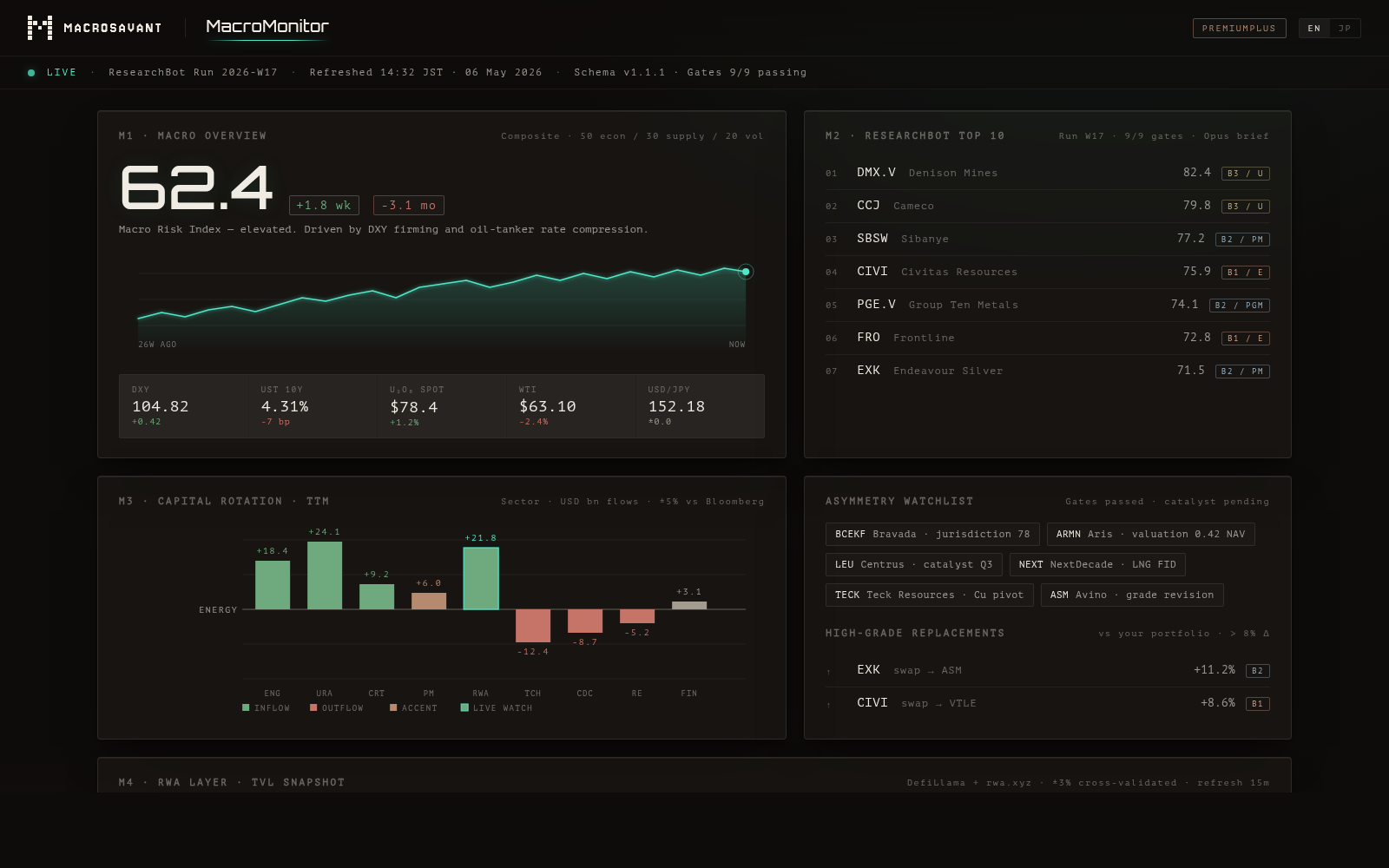Image resolution: width=1389 pixels, height=868 pixels.
Task: Click B3 / U tag on CCJ row
Action: pos(1246,207)
